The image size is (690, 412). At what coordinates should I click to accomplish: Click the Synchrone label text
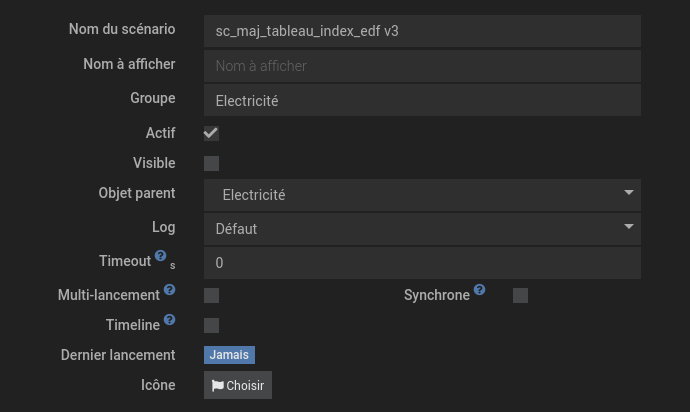(437, 295)
